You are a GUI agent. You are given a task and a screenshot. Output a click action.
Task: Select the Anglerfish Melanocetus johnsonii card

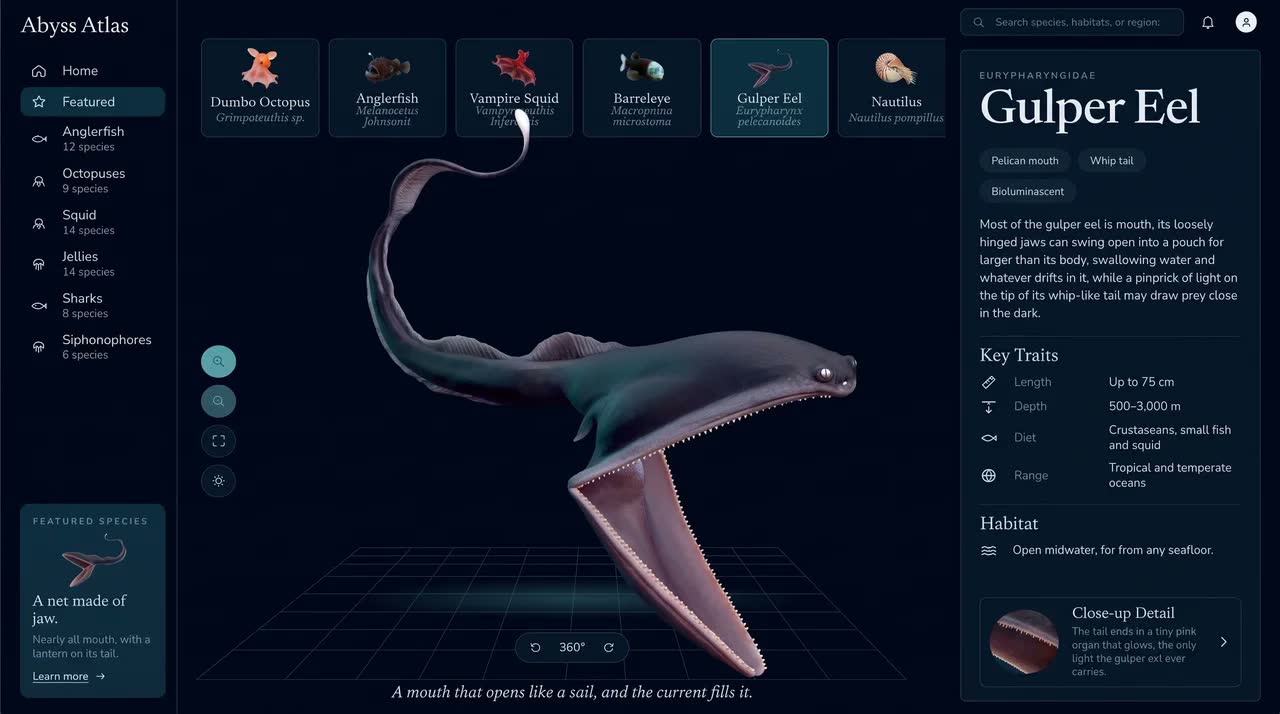[387, 88]
